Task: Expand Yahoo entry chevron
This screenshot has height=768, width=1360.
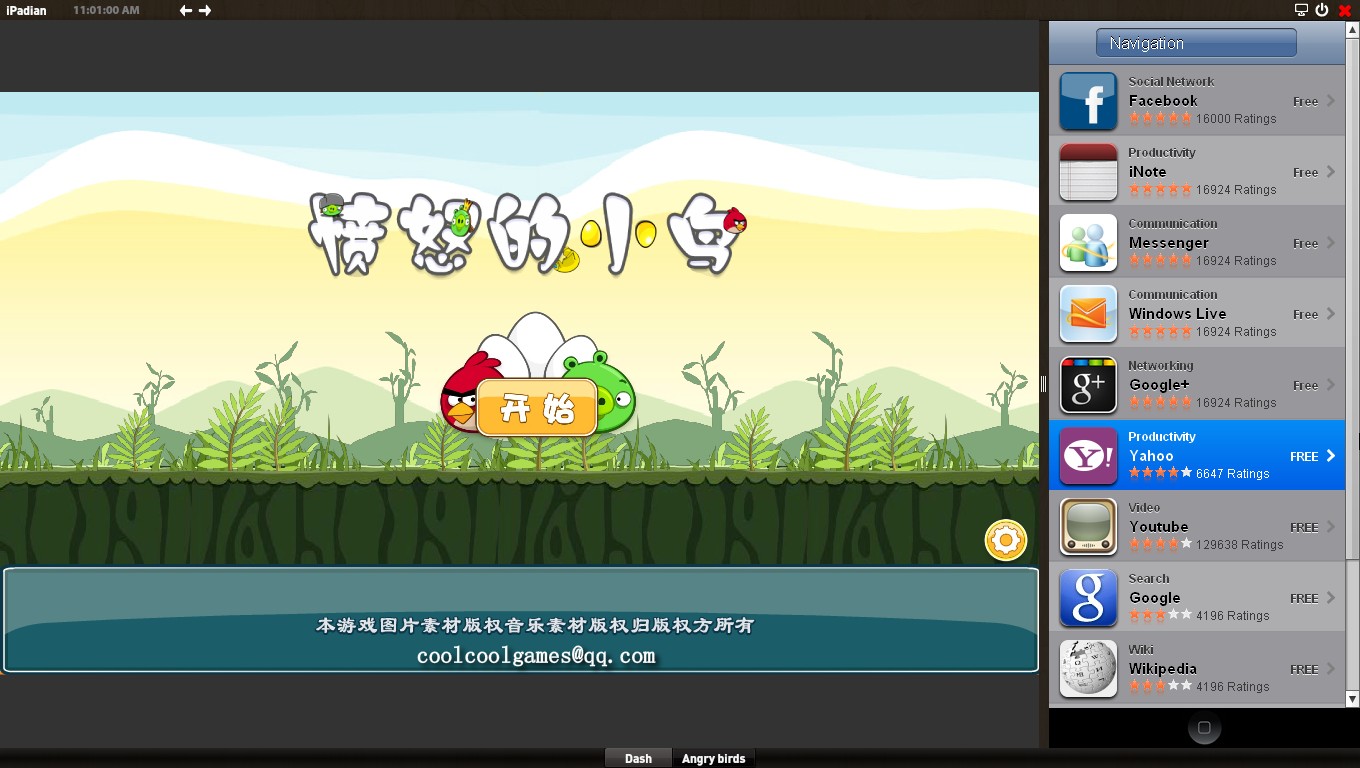Action: click(x=1331, y=456)
